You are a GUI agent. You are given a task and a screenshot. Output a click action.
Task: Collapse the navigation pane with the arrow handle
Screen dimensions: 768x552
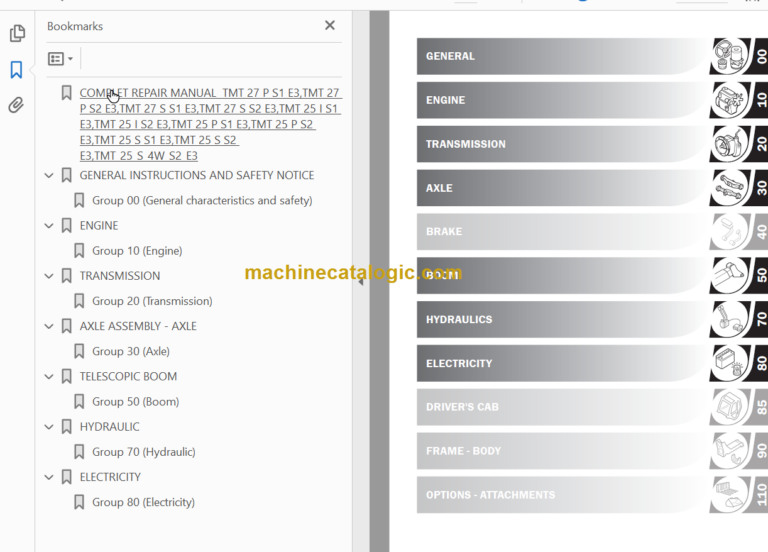pos(360,282)
